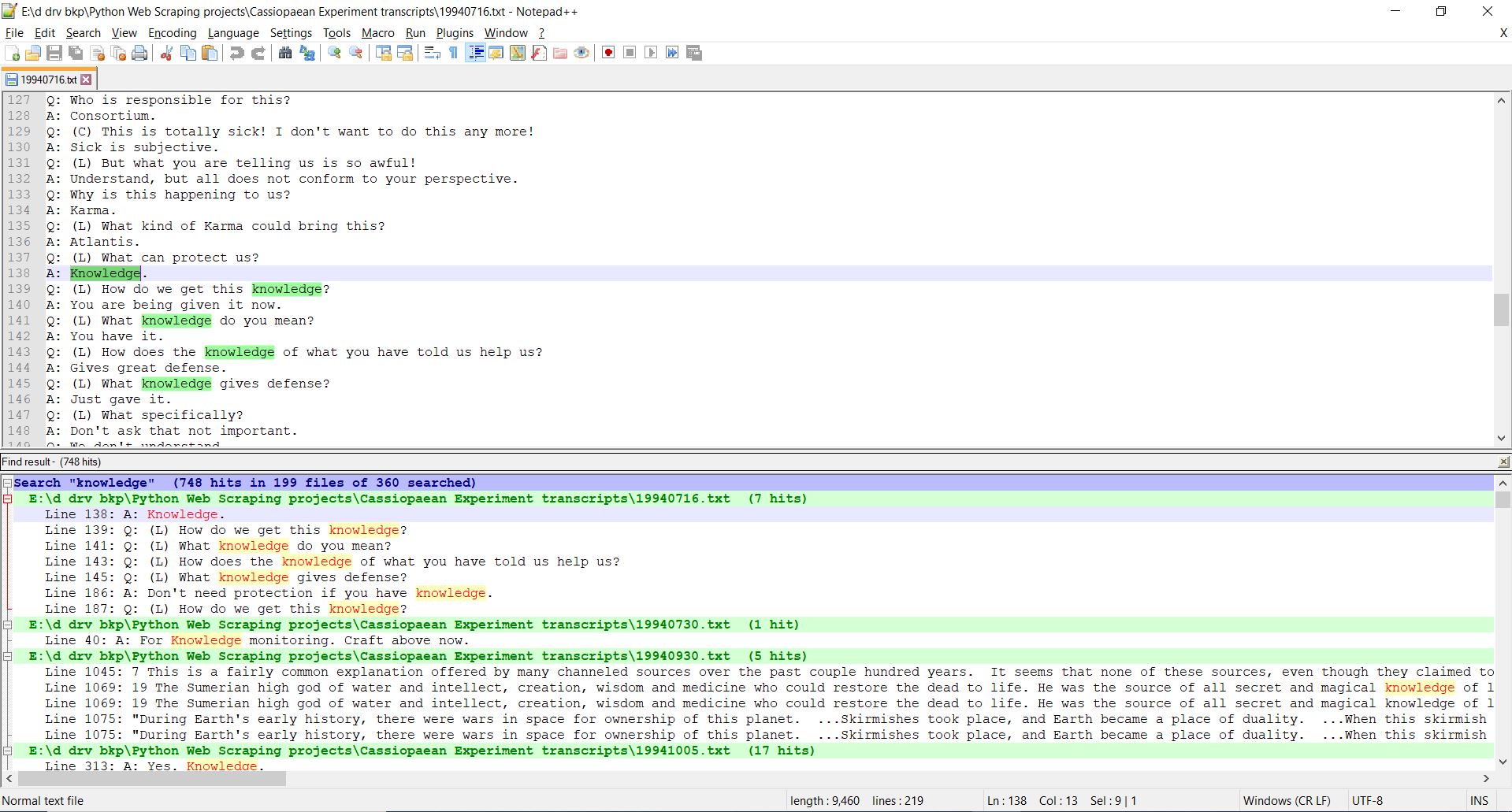
Task: Close the Find result panel
Action: click(x=1503, y=462)
